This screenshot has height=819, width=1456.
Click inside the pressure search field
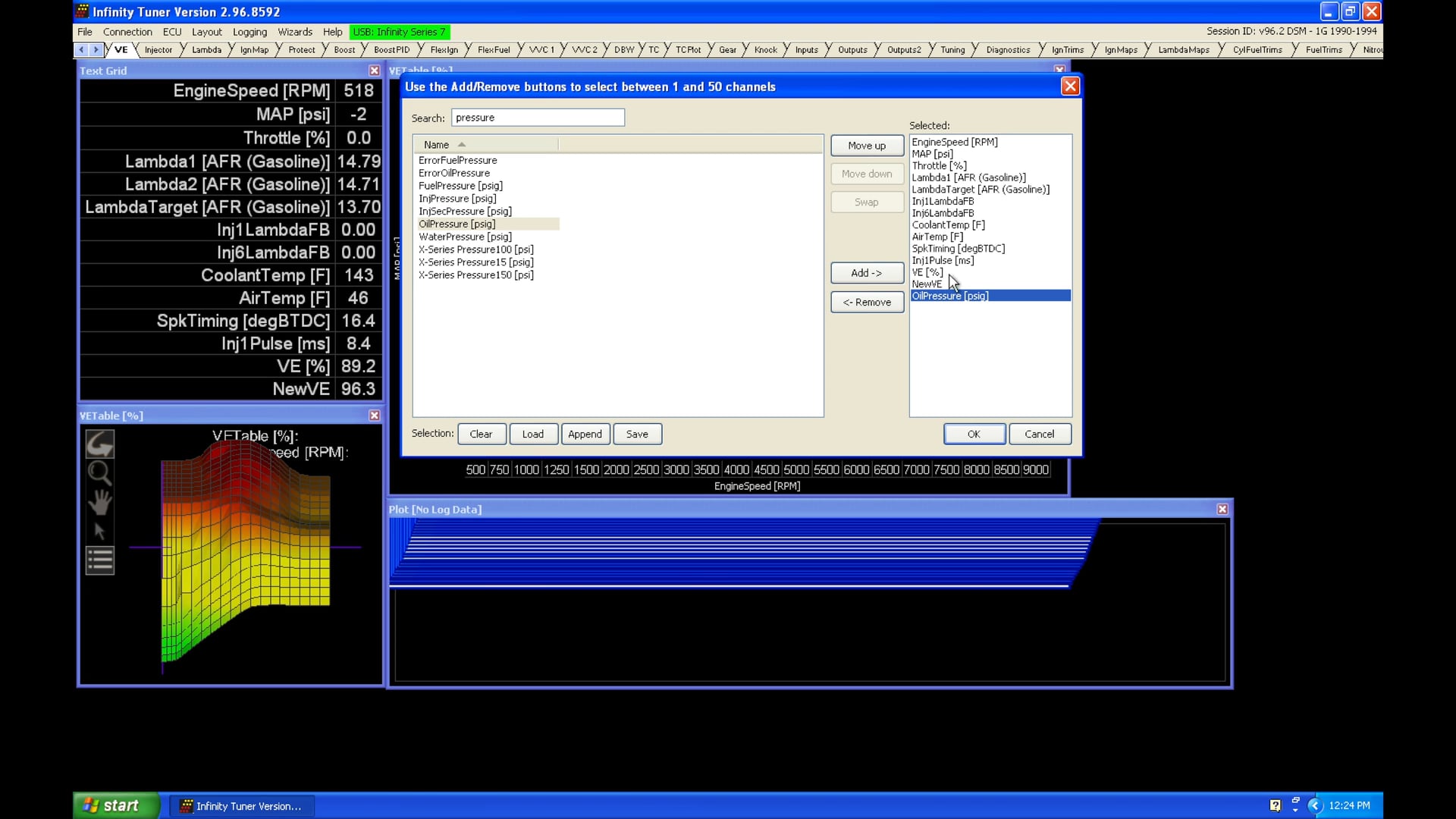pos(538,118)
